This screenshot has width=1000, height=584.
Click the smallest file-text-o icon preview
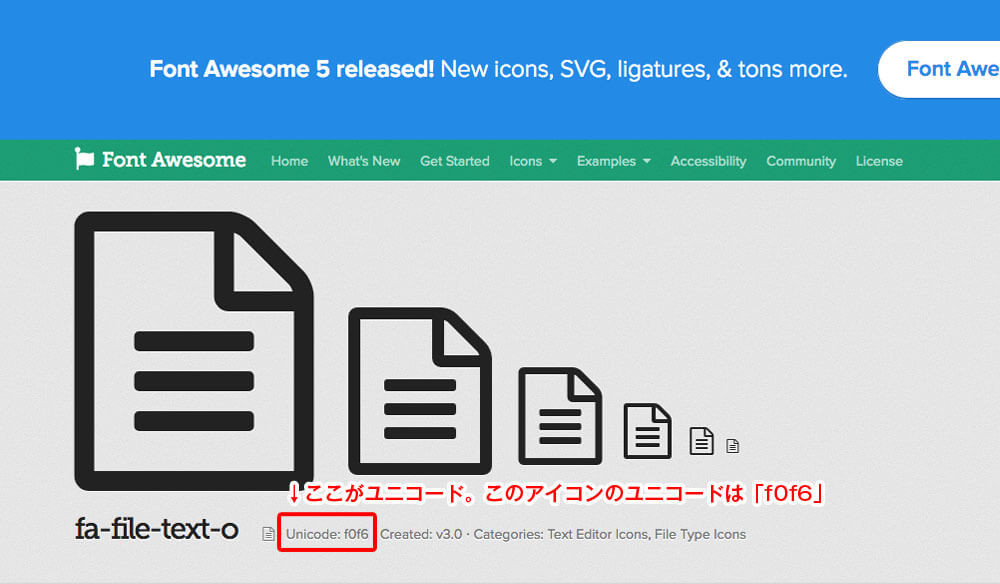pos(732,446)
